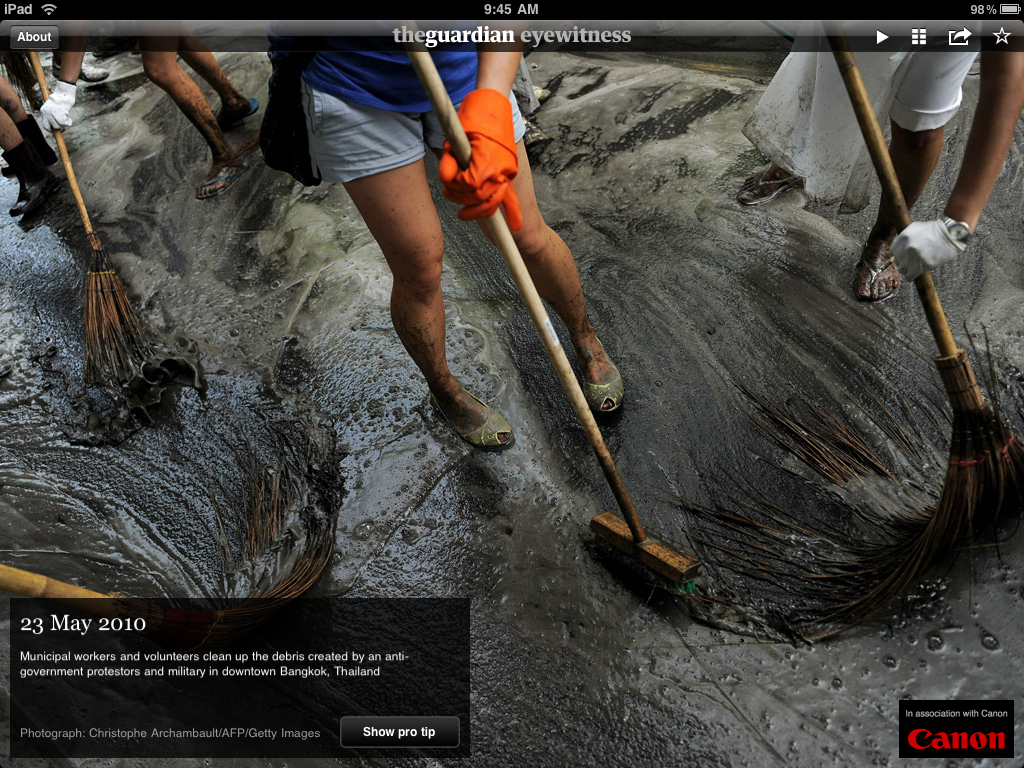This screenshot has height=768, width=1024.
Task: Click the wooden scrub brush head
Action: (x=645, y=547)
